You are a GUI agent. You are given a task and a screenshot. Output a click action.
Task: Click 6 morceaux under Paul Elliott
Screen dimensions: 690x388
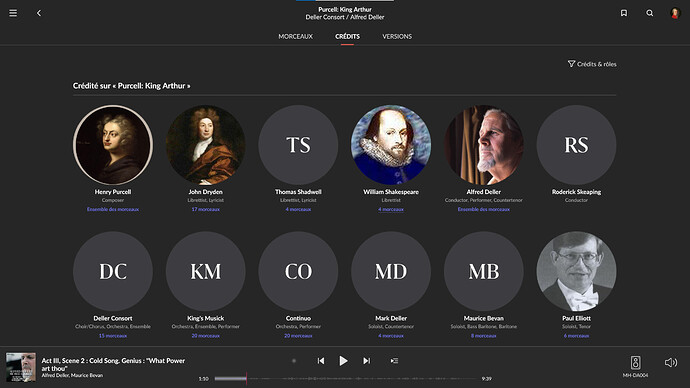point(576,336)
